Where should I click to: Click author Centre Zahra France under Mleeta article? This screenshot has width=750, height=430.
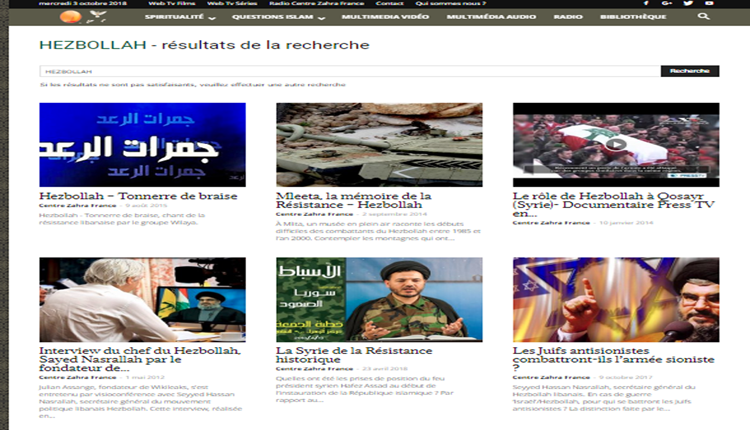coord(314,214)
